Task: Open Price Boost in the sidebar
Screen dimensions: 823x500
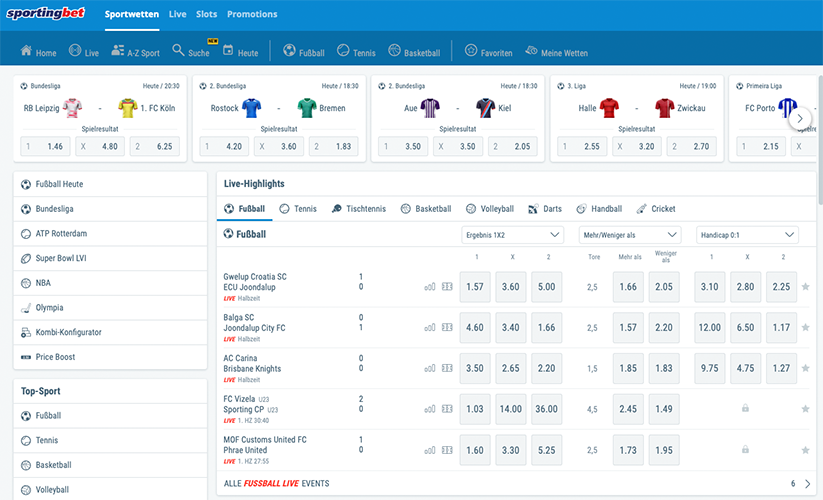Action: click(x=110, y=357)
